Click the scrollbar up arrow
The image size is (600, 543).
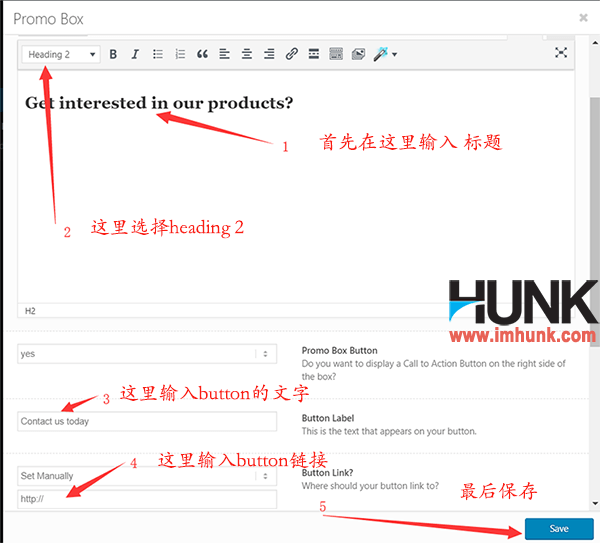pos(595,42)
